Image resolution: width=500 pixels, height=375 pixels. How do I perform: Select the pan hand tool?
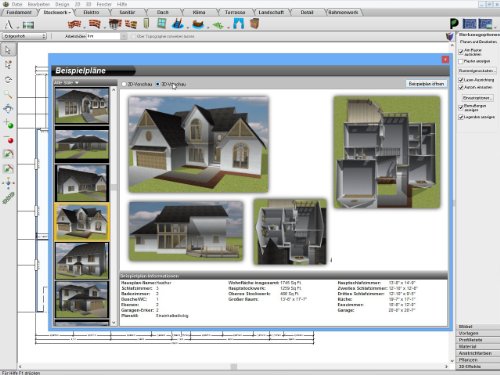8,109
